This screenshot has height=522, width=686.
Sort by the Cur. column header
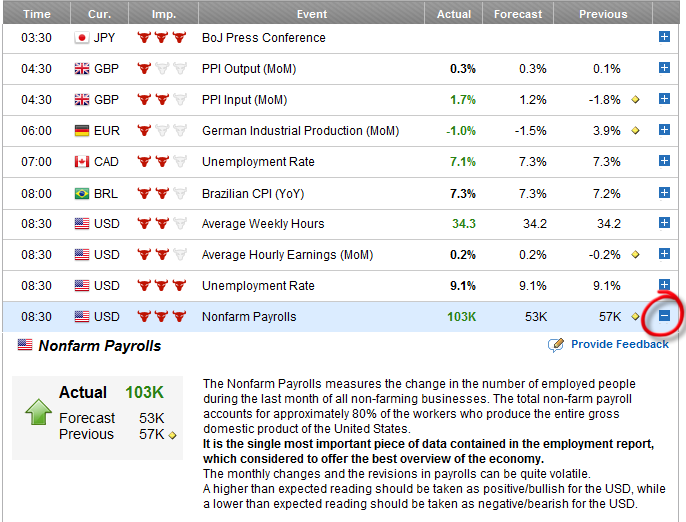[99, 14]
